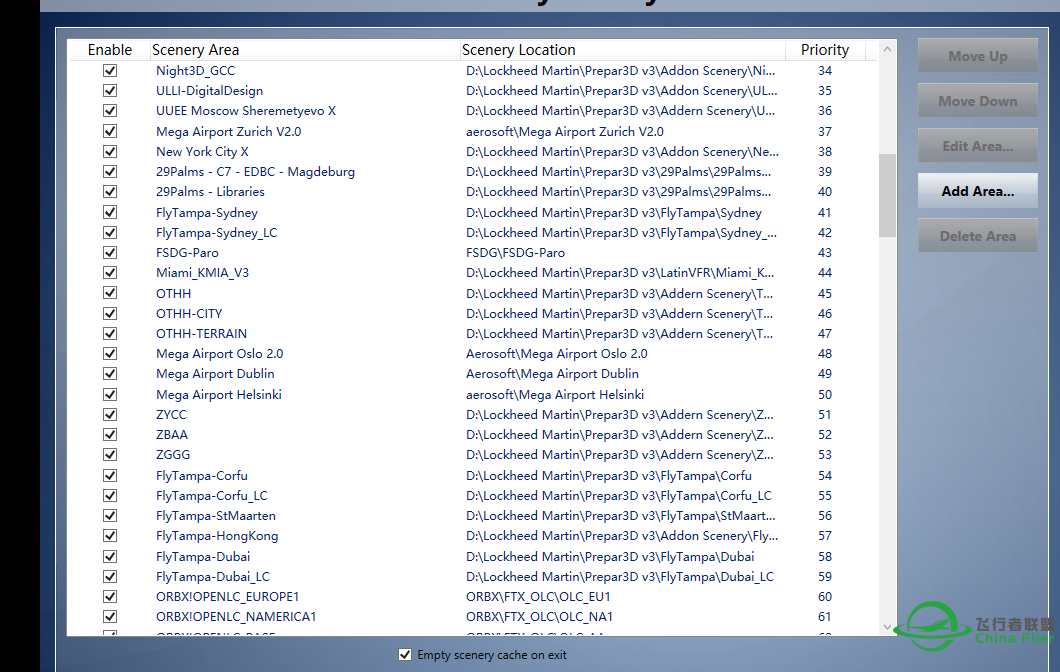Click the vertical scrollbar thumb
The image size is (1060, 672).
pos(887,195)
